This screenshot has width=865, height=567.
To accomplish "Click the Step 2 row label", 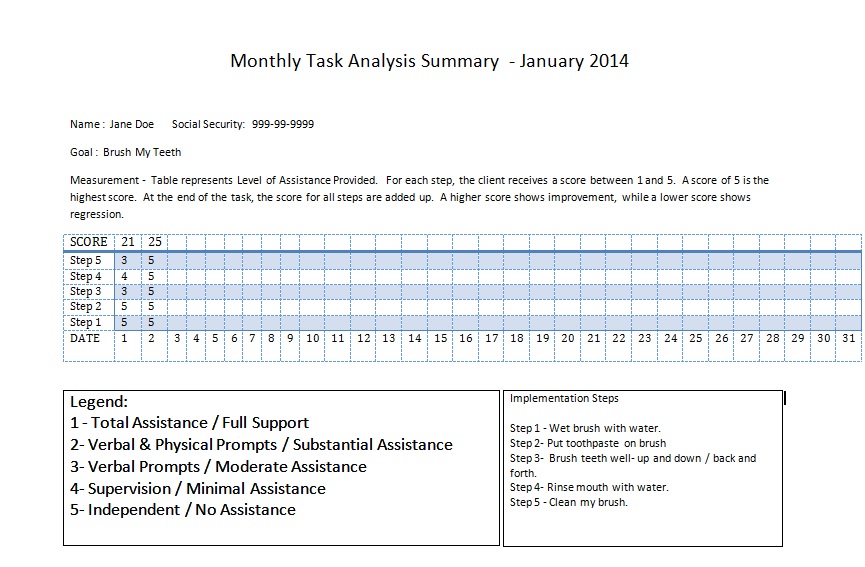I will (x=86, y=307).
